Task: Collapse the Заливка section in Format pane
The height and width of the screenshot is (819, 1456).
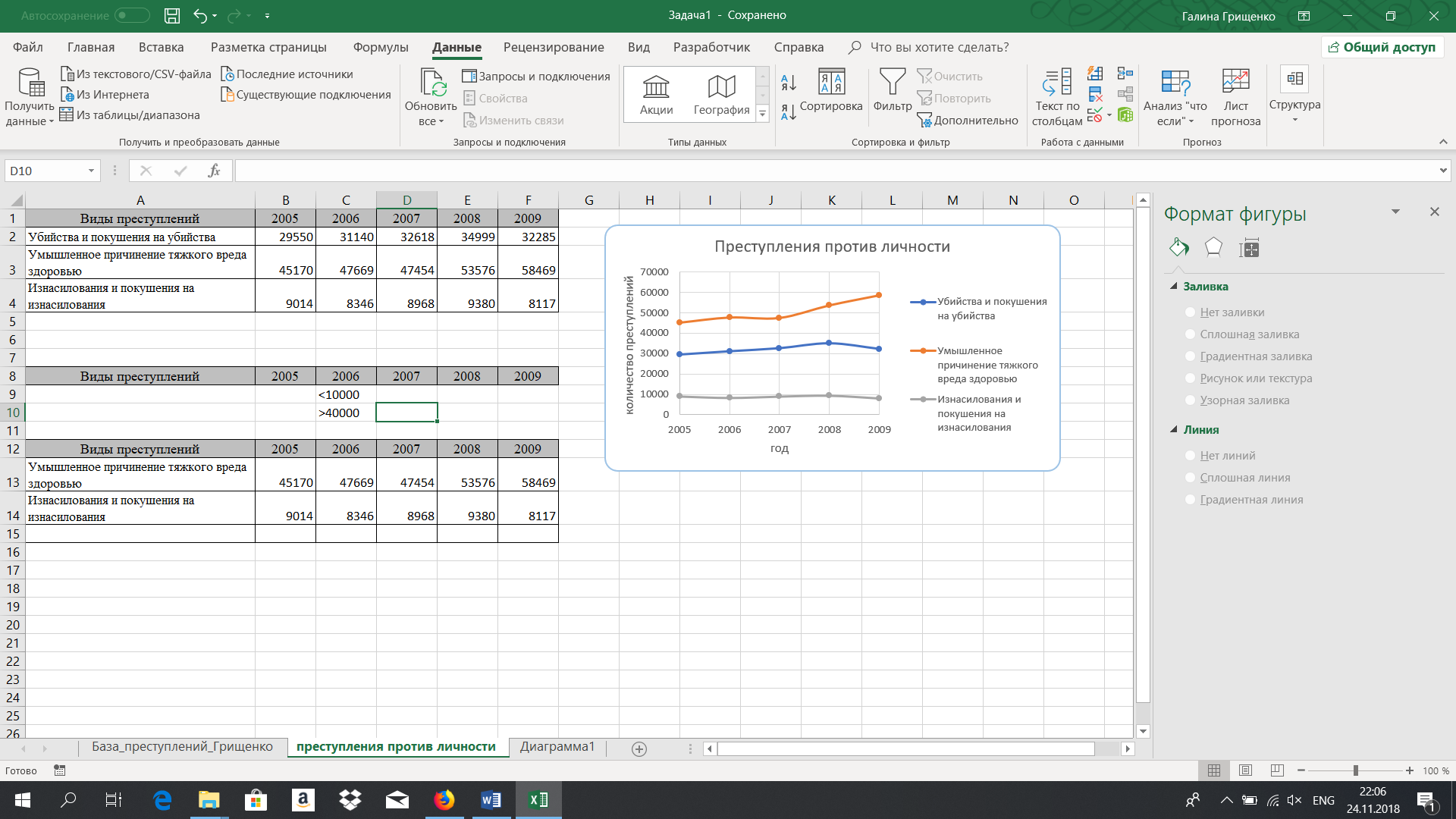Action: tap(1174, 286)
